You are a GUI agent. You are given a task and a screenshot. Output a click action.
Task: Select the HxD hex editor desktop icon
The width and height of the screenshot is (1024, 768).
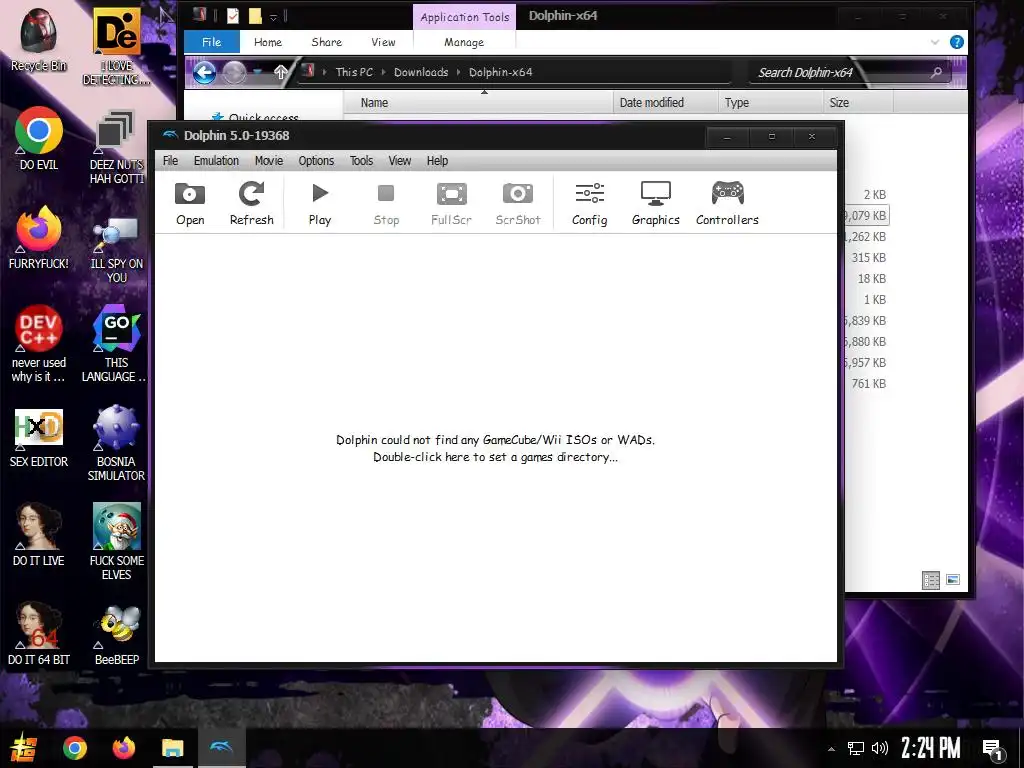point(39,439)
